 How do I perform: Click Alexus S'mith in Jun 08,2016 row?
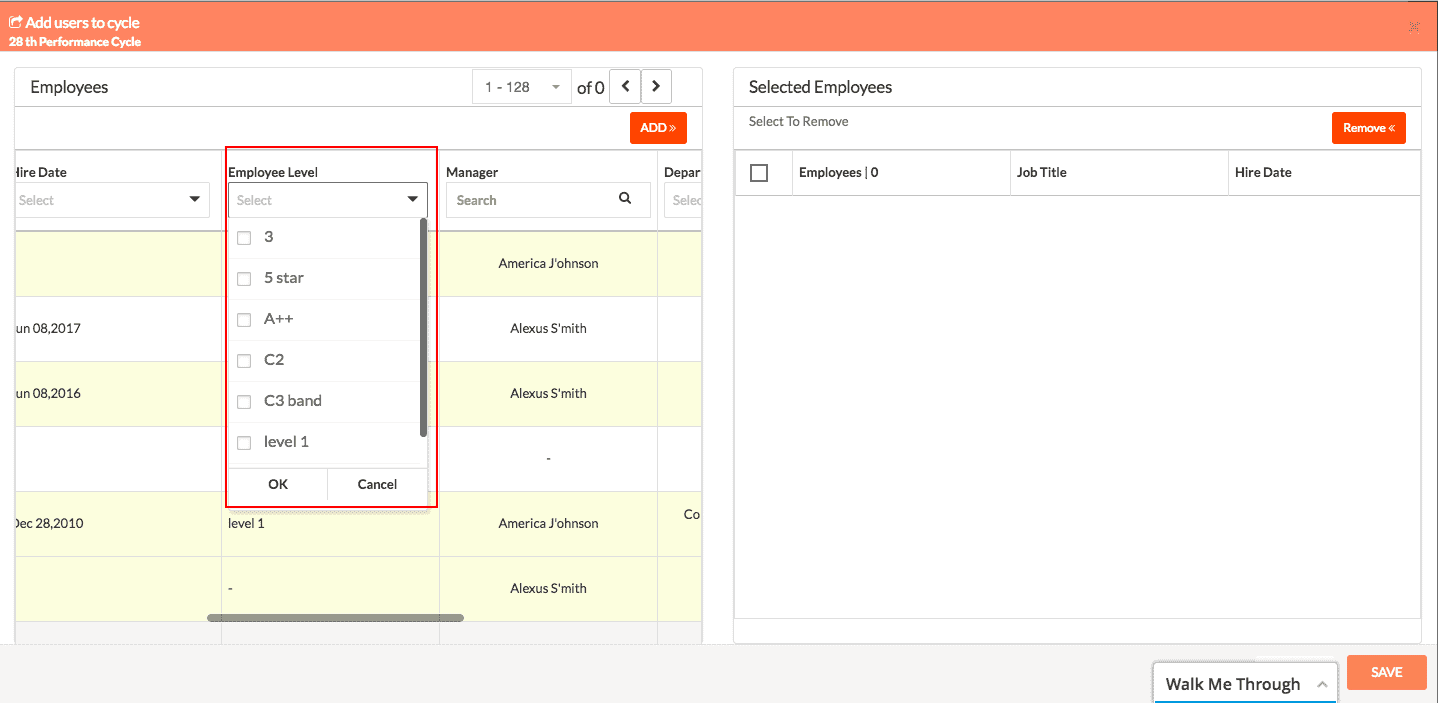coord(548,393)
